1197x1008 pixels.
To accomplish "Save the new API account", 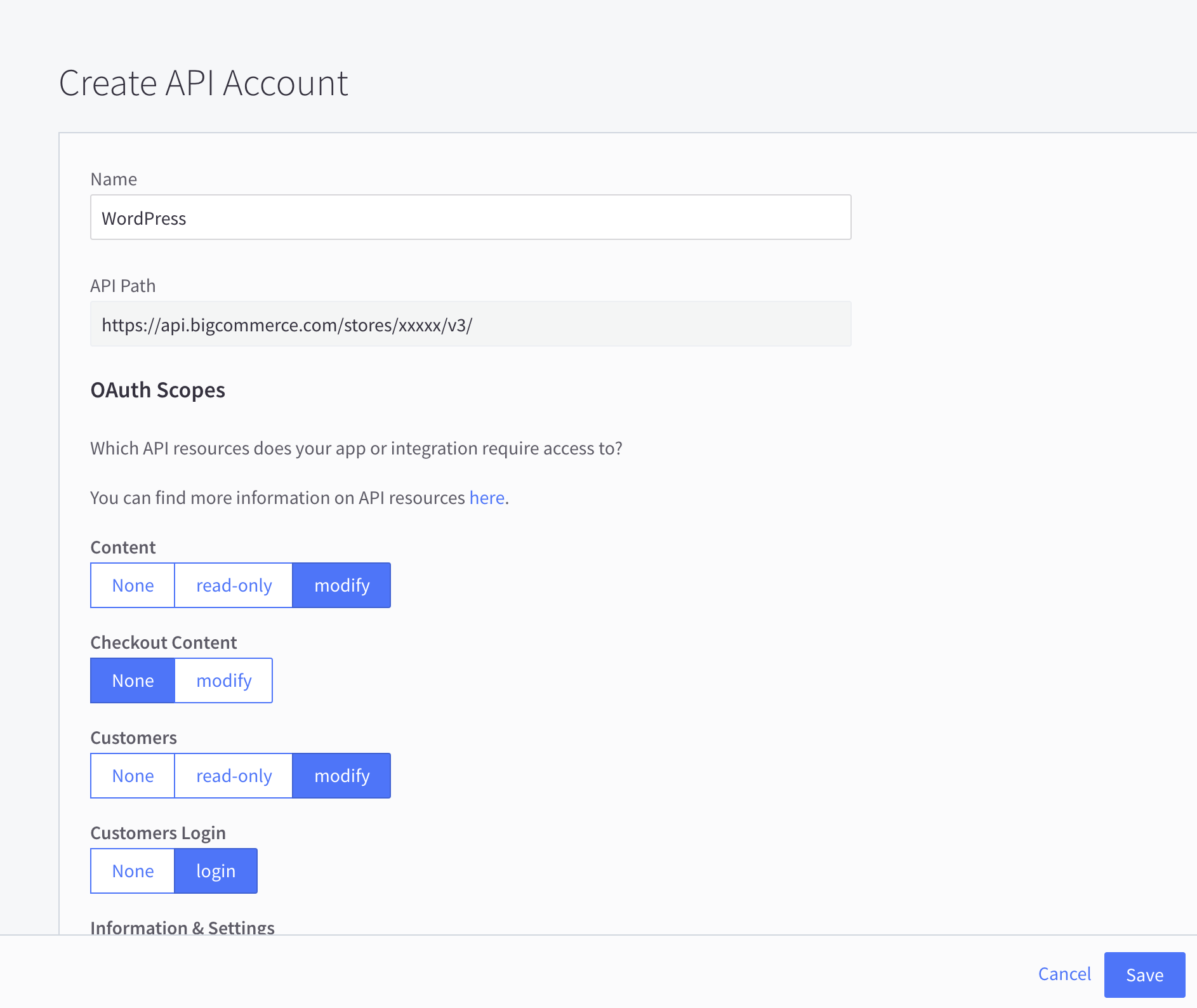I will [1144, 974].
